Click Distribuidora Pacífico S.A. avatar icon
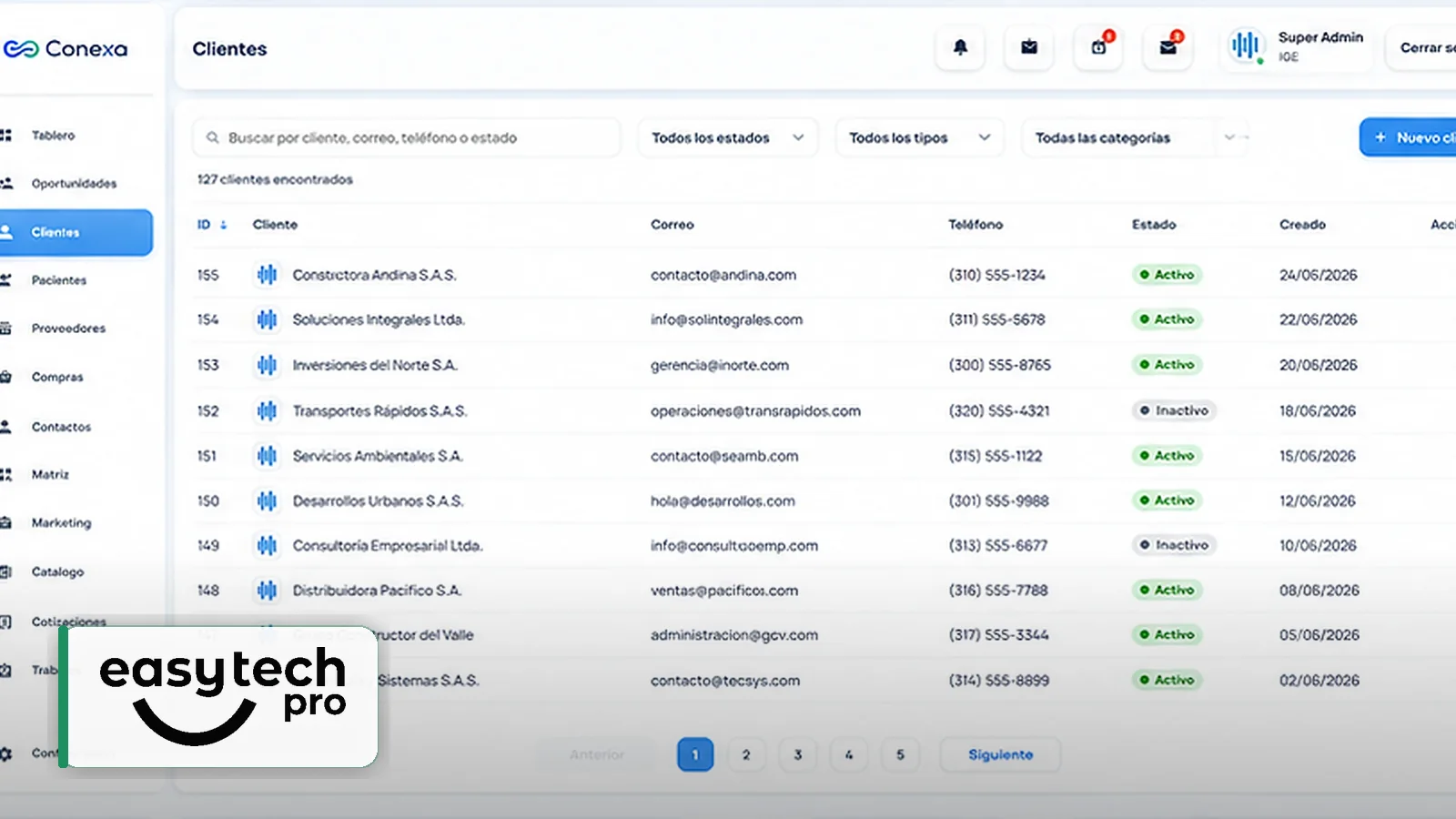Screen dimensions: 1456x819 coord(267,591)
